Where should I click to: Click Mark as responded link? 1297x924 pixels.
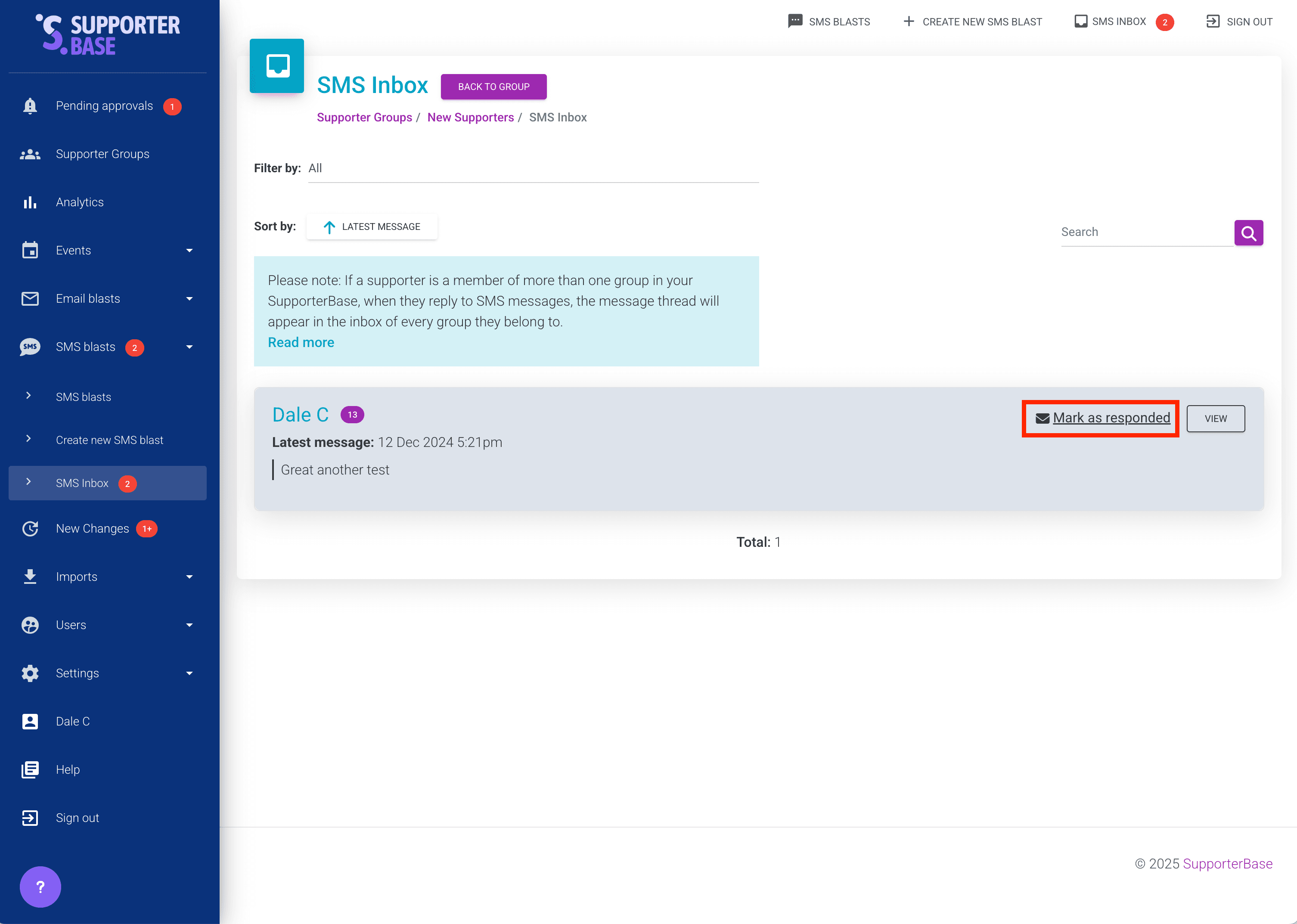pyautogui.click(x=1111, y=418)
